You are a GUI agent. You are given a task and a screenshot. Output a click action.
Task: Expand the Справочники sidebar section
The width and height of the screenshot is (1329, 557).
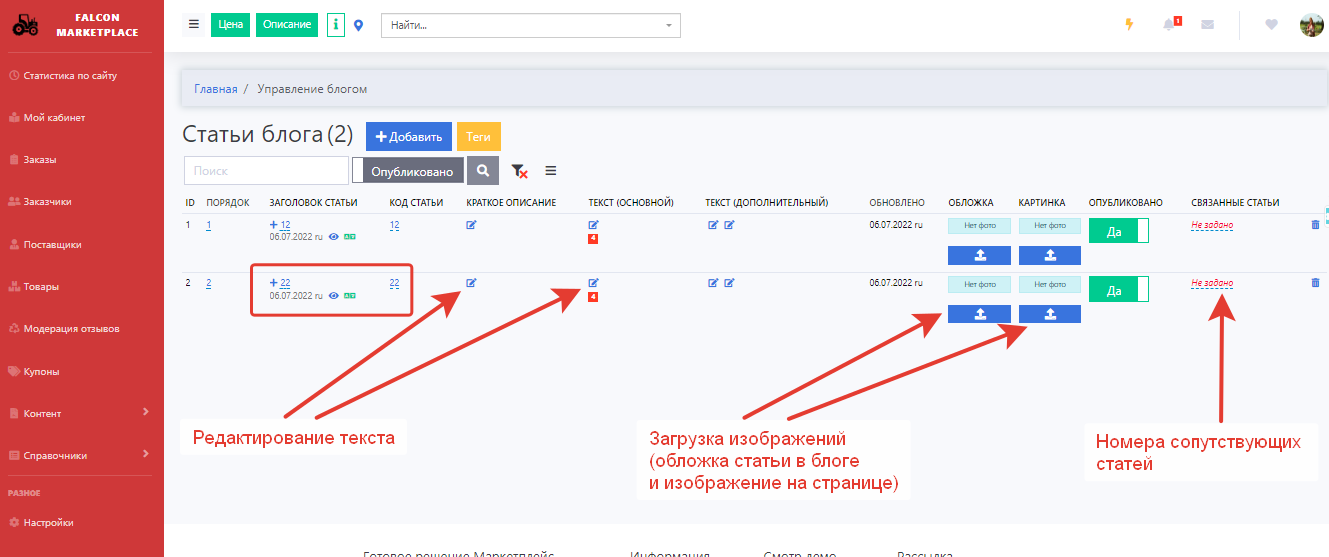click(x=80, y=455)
